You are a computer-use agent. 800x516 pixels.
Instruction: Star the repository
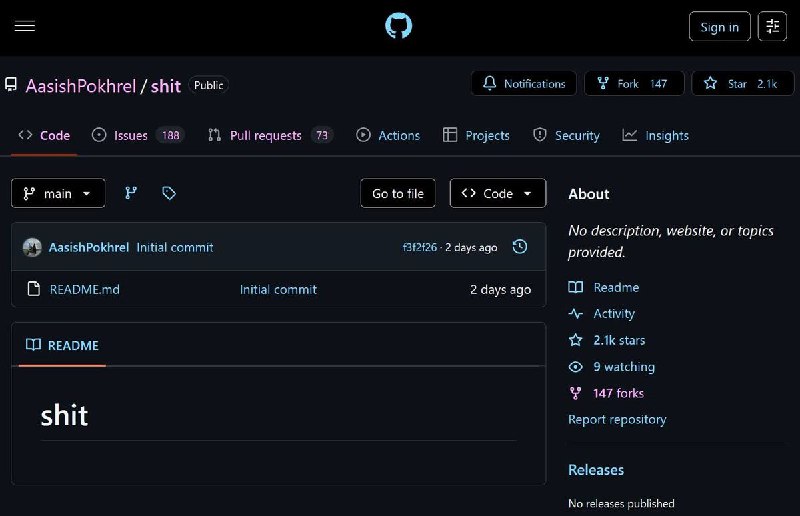742,84
